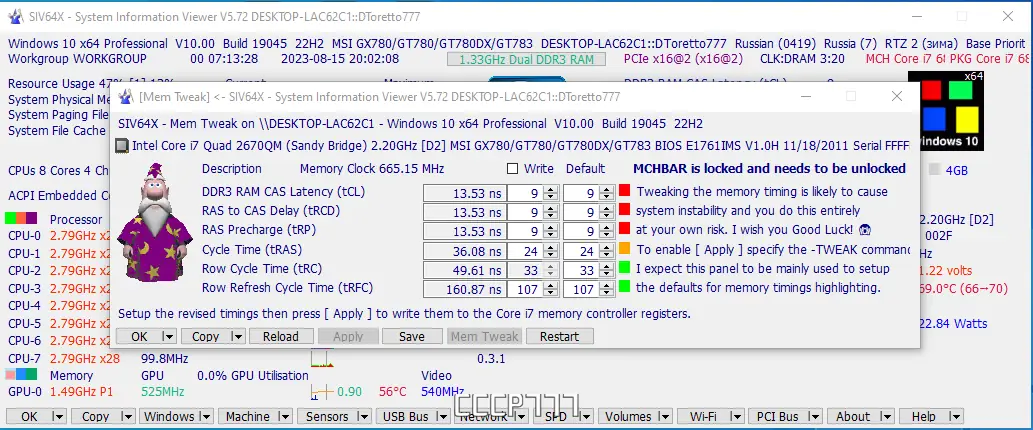Click the Windows 10 x64 logo tile
Screen dimensions: 1033x430
tap(946, 110)
